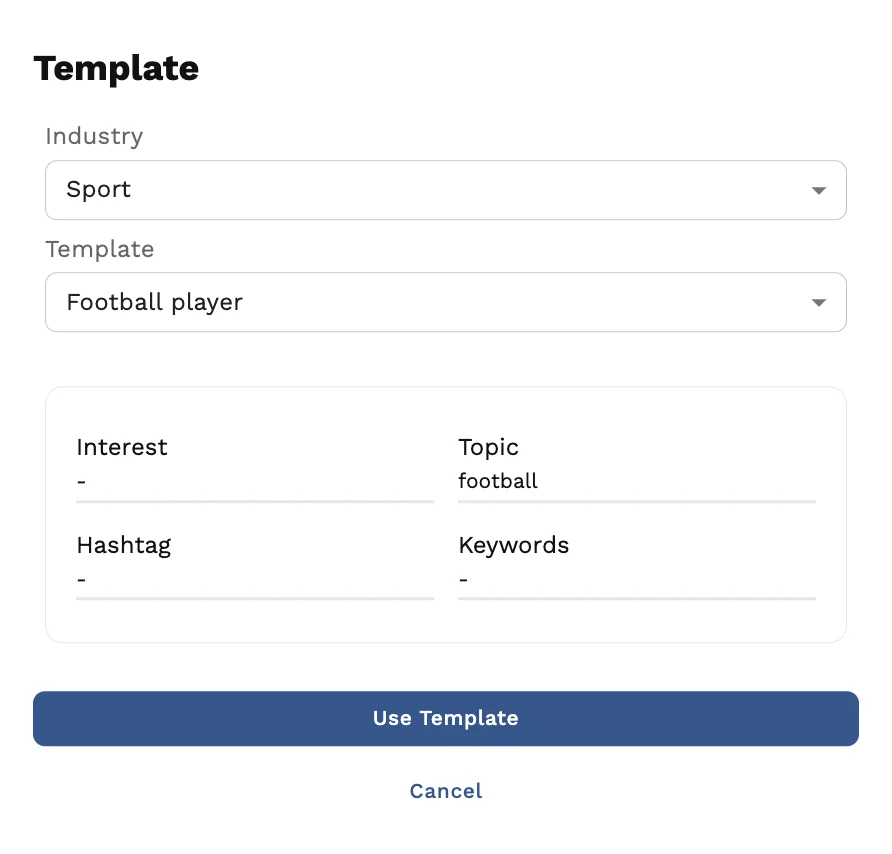
Task: Cancel the template dialog
Action: [x=446, y=791]
